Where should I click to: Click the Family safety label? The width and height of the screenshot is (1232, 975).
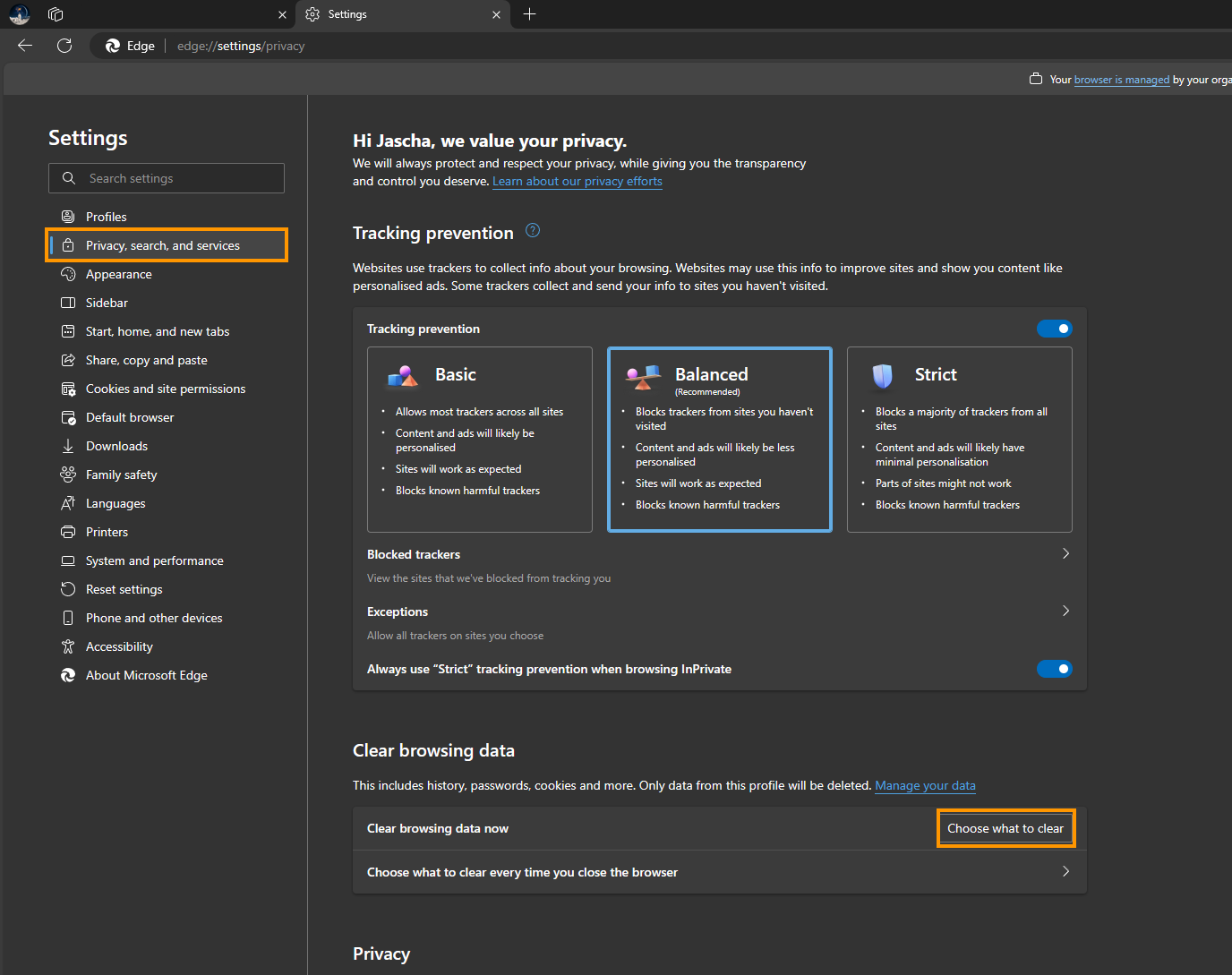122,475
